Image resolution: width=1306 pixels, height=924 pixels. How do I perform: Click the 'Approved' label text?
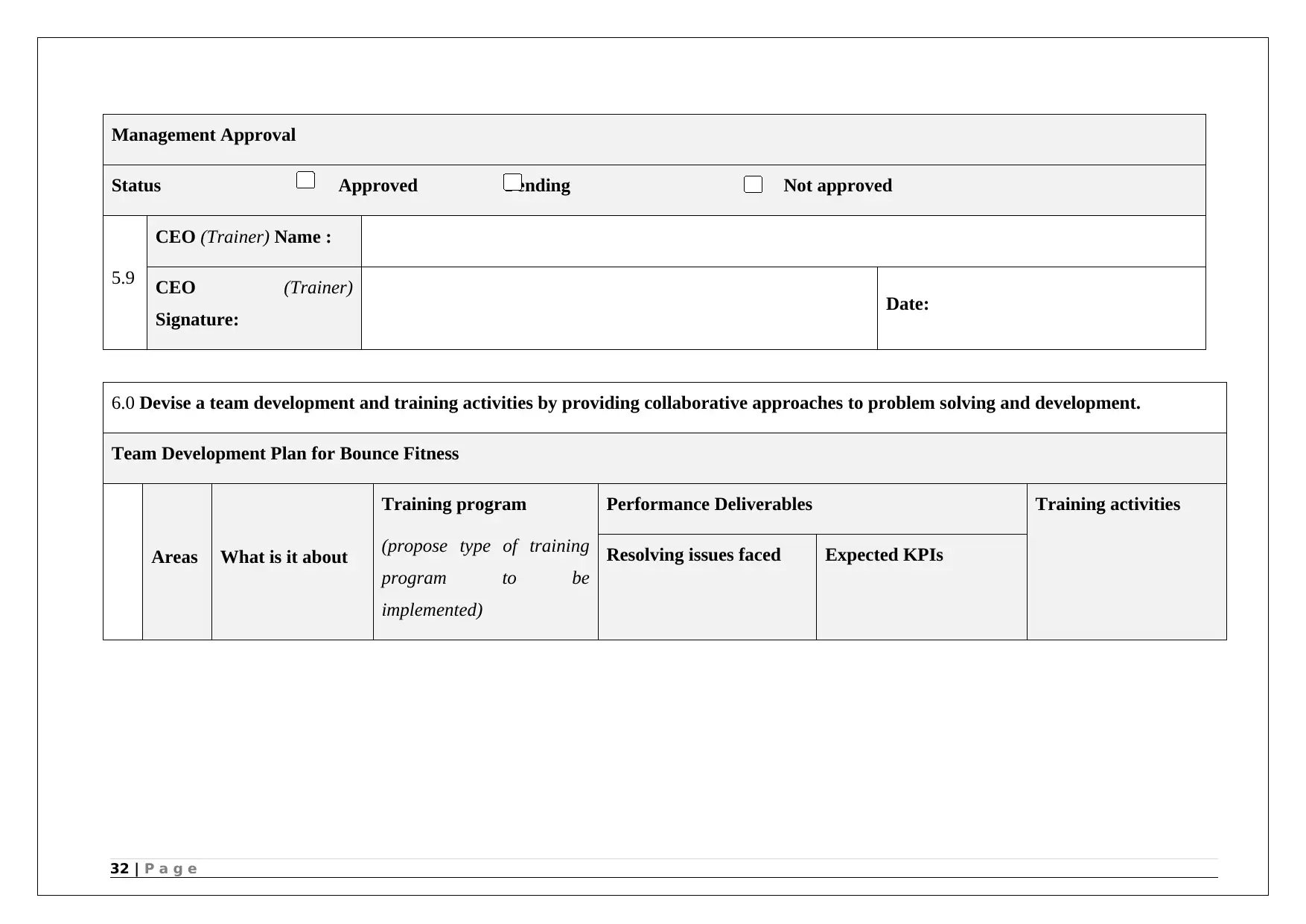pyautogui.click(x=378, y=185)
